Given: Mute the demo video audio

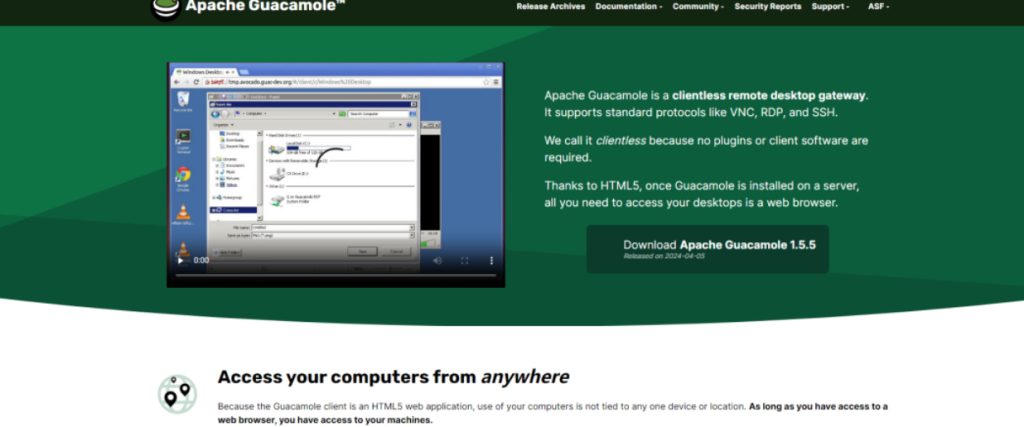Looking at the screenshot, I should (437, 260).
